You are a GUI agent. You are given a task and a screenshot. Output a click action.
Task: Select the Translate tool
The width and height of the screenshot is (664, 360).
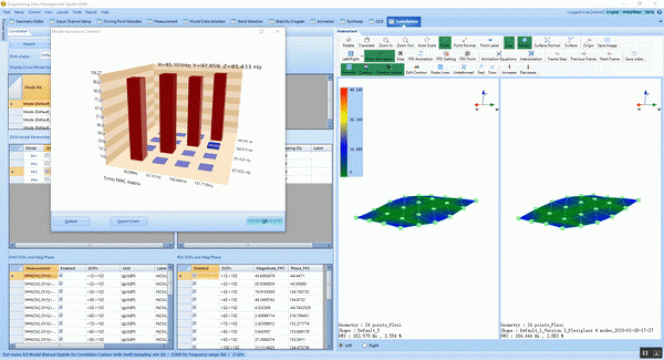click(x=366, y=42)
